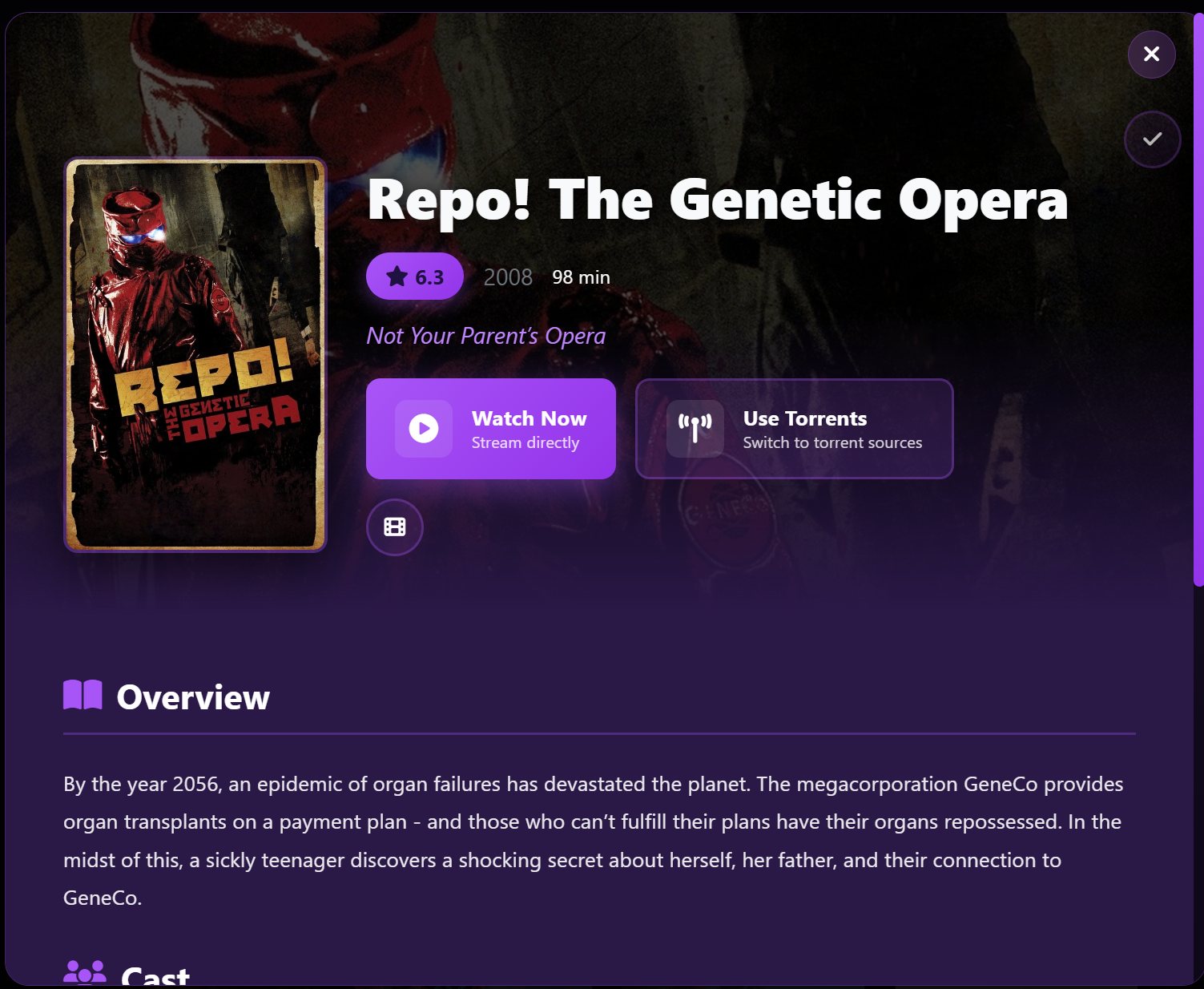Click the purple vertical scrollbar

point(1198,301)
